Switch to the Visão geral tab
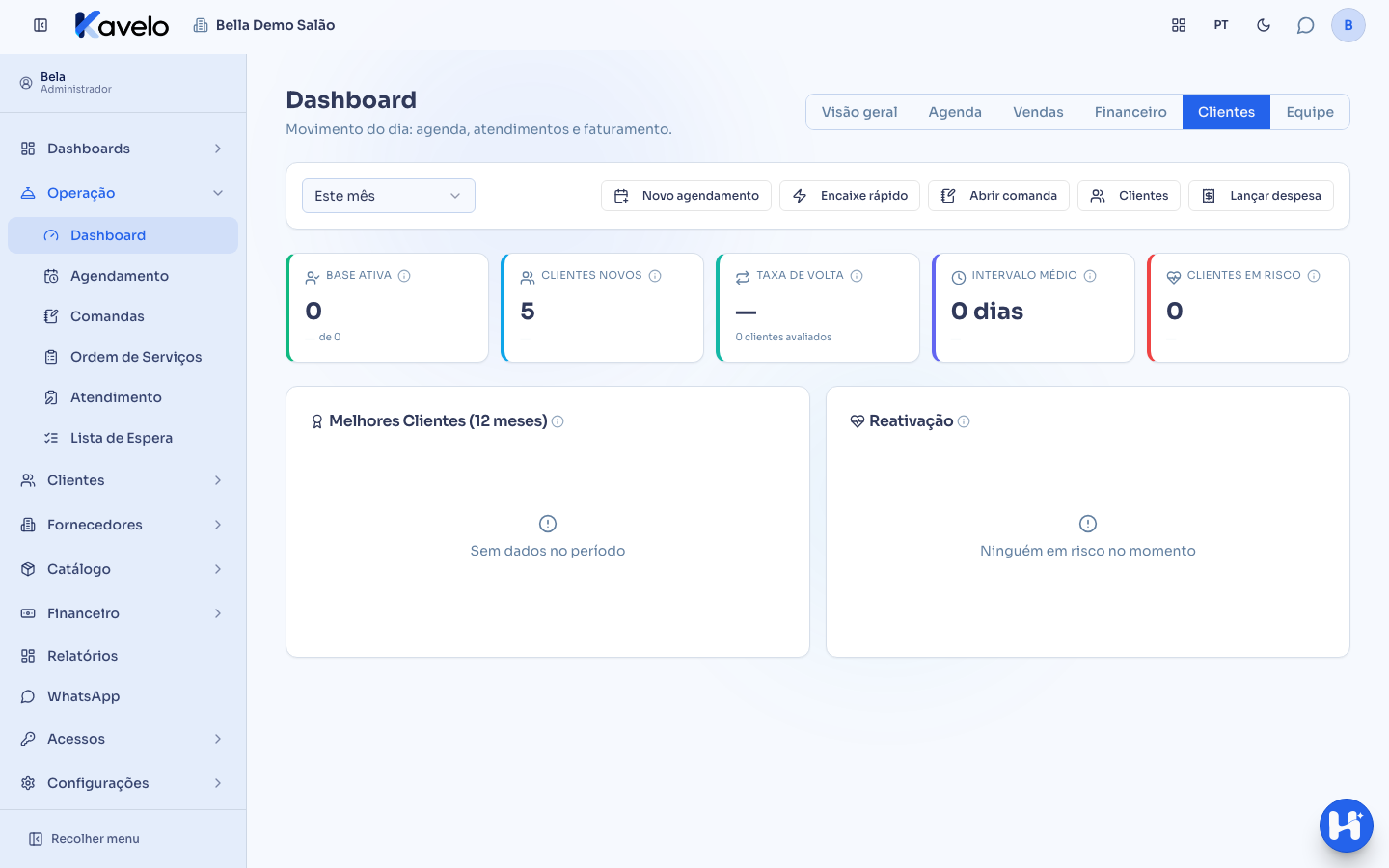The height and width of the screenshot is (868, 1389). 859,112
